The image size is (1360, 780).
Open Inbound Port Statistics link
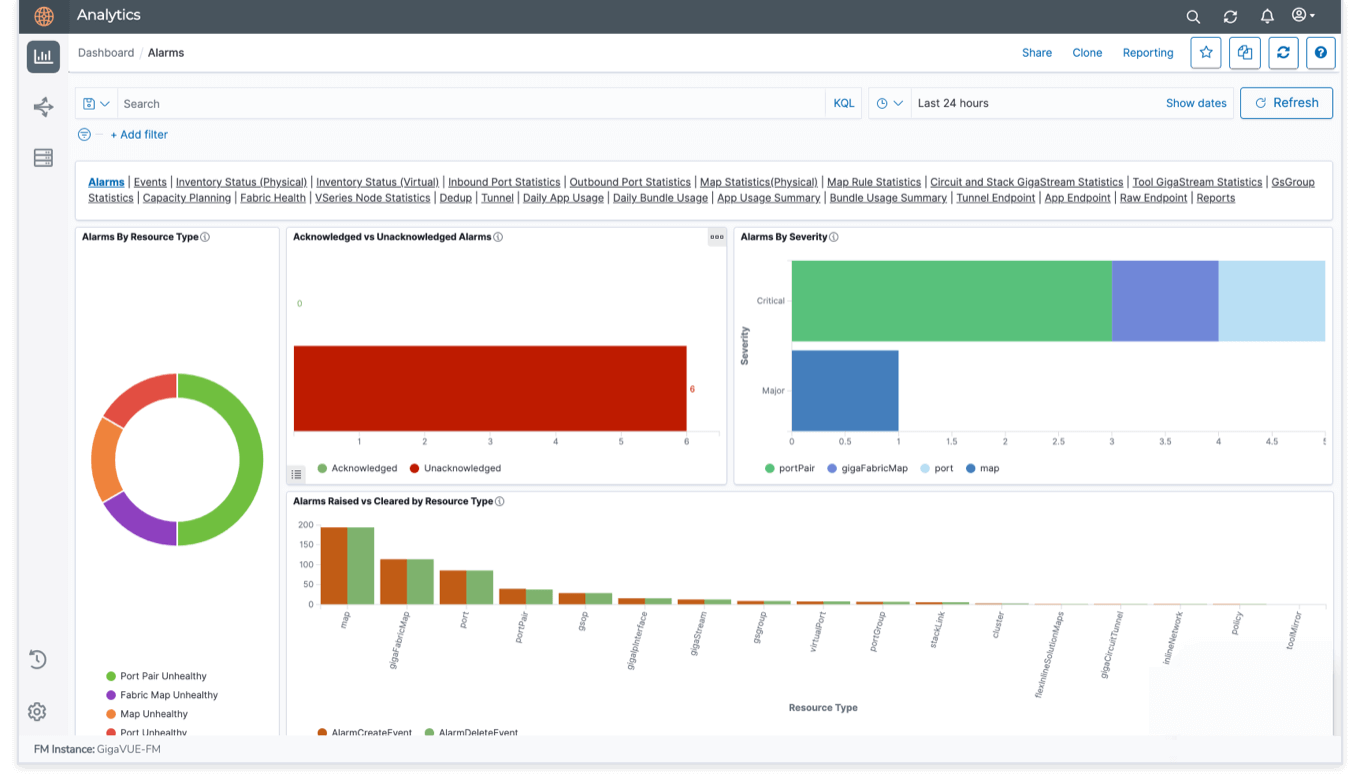click(504, 182)
